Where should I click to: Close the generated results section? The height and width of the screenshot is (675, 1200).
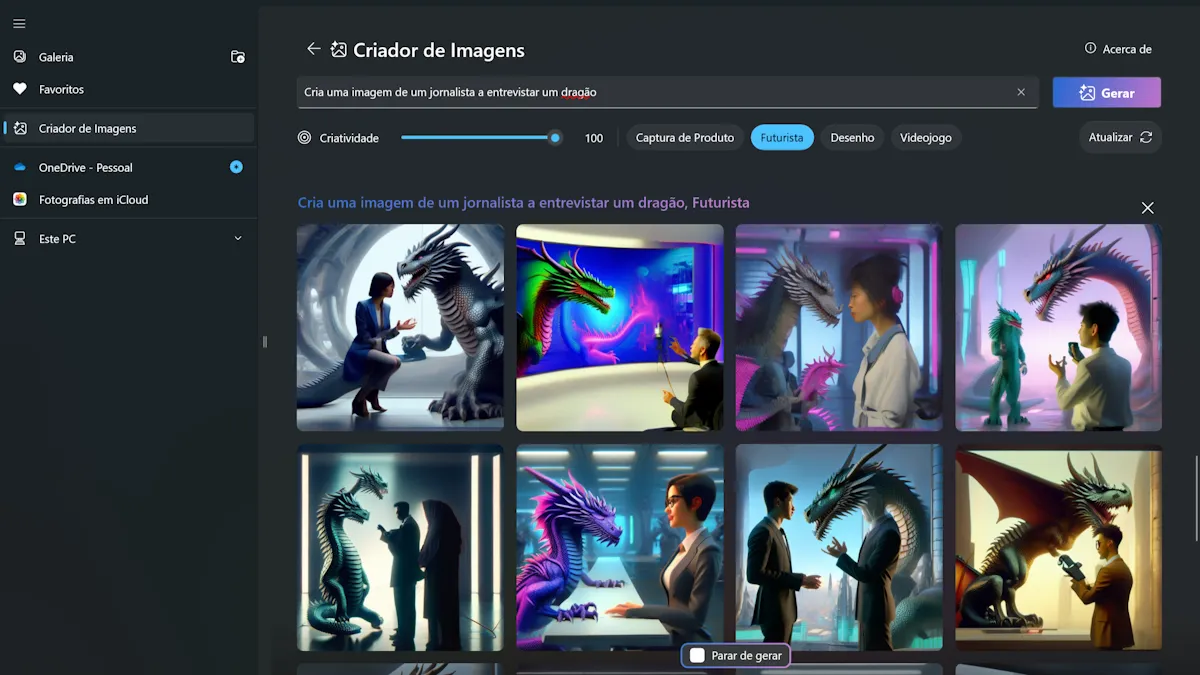click(x=1147, y=208)
